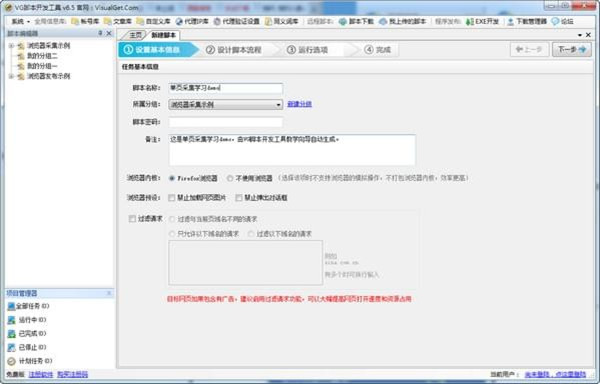Expand the 浏览器采集示例 tree node
This screenshot has height=384, width=600.
(11, 46)
